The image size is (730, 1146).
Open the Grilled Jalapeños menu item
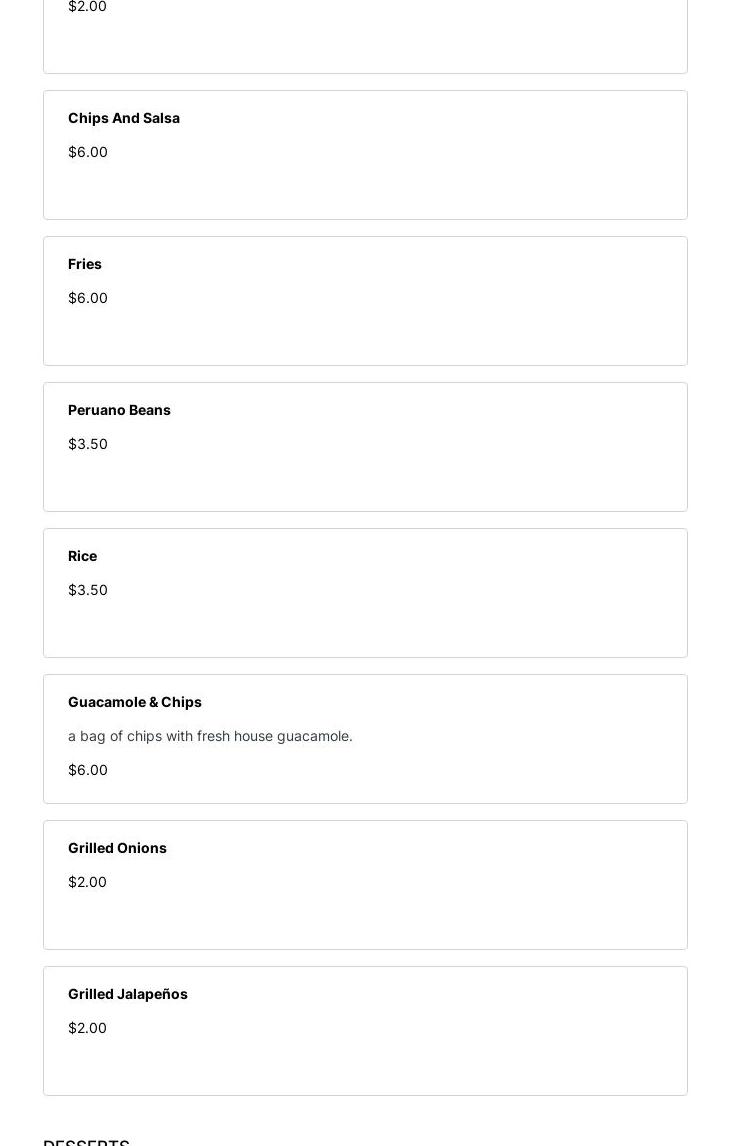128,994
